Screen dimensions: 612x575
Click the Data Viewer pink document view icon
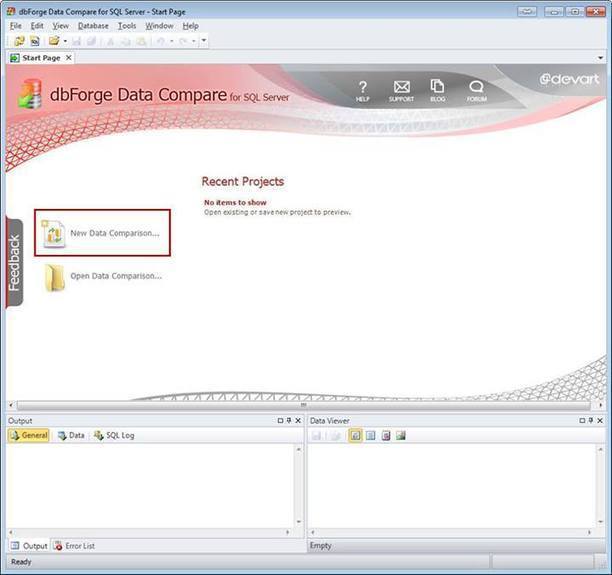tap(386, 435)
